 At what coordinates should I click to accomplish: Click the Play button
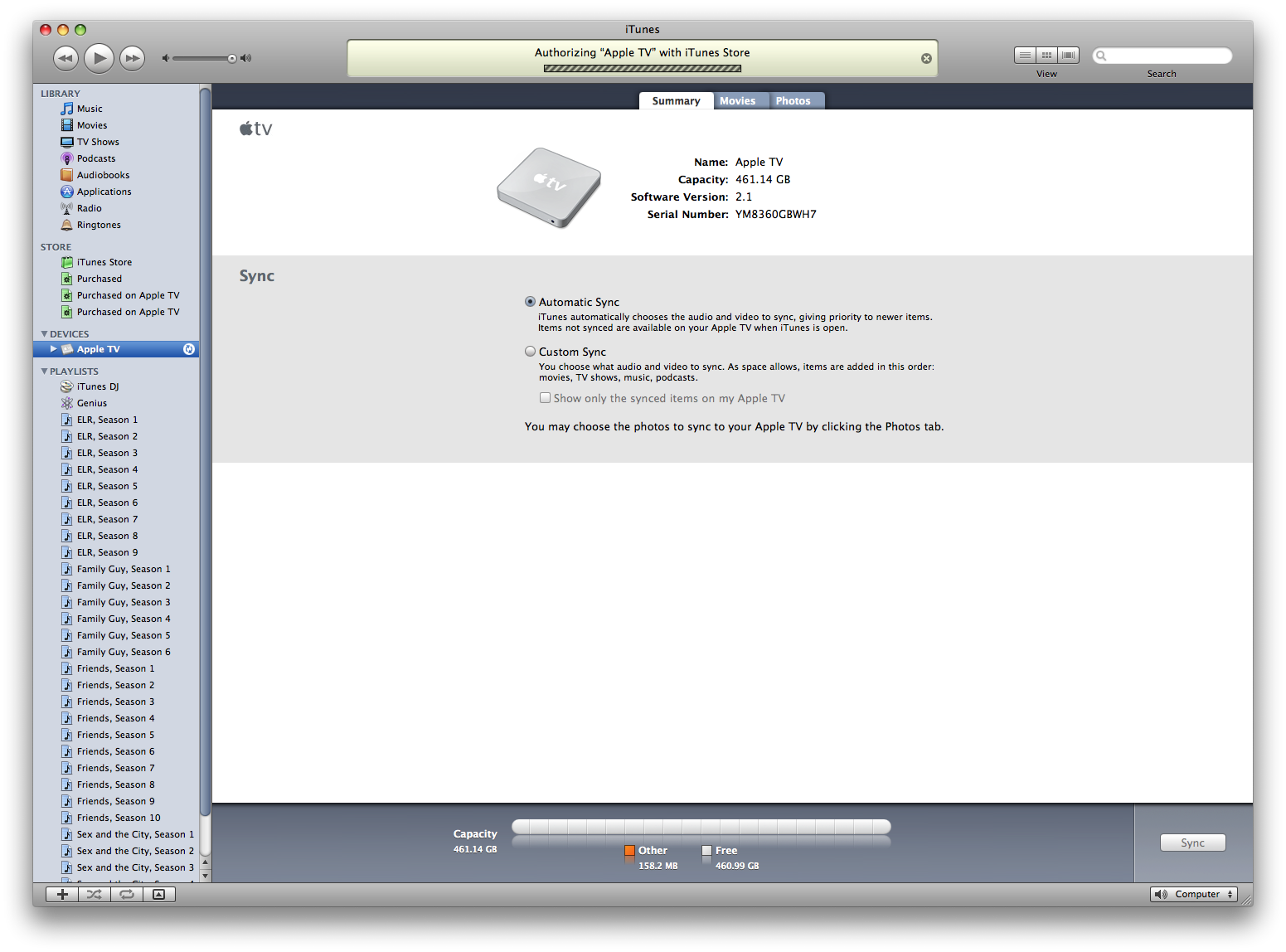click(x=99, y=58)
